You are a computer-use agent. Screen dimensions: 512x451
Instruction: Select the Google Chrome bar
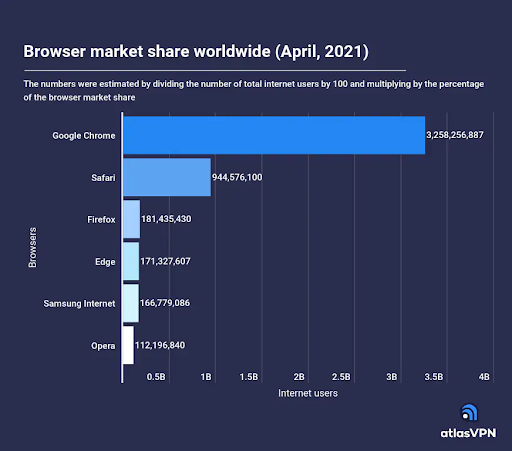pyautogui.click(x=274, y=135)
